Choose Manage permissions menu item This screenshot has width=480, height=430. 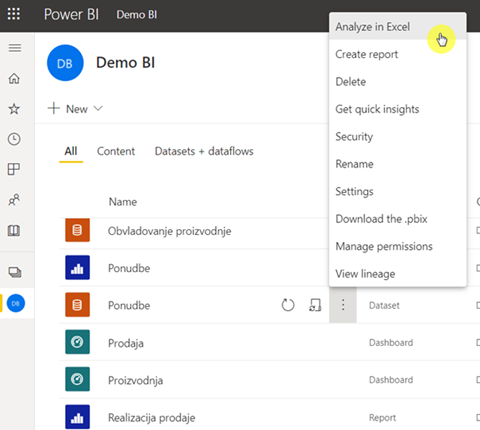pyautogui.click(x=397, y=246)
